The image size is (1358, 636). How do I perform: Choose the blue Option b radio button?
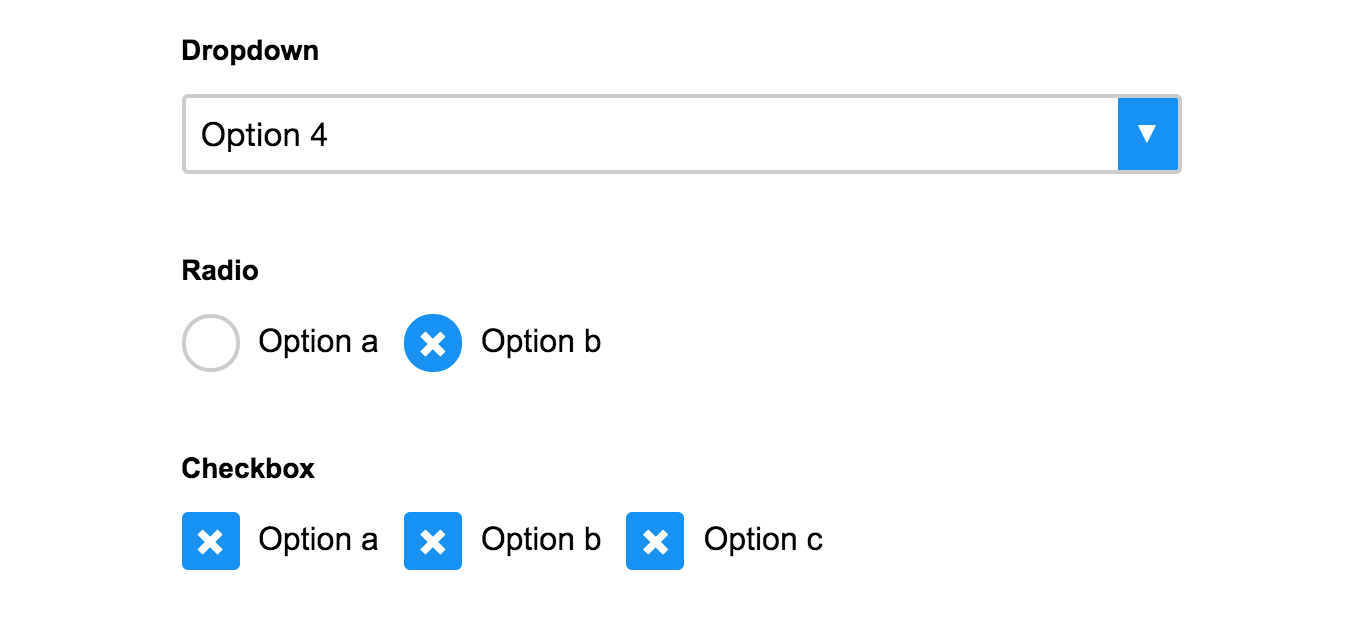tap(432, 343)
